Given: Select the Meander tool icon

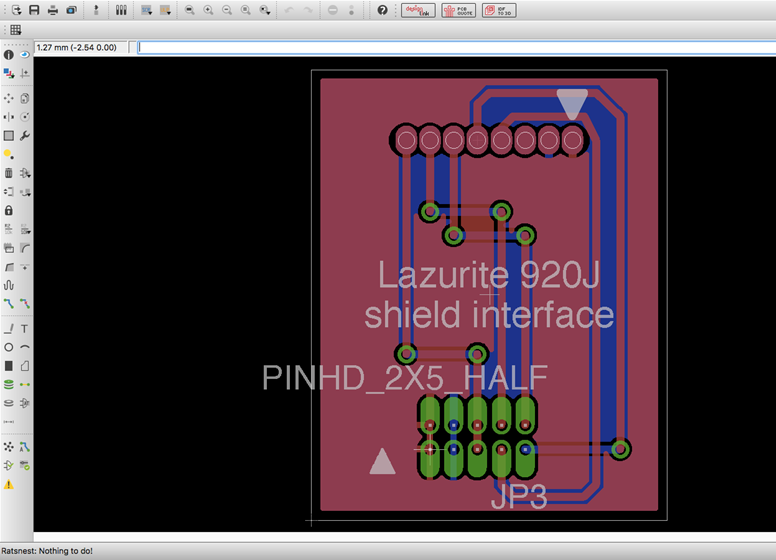Looking at the screenshot, I should point(8,285).
